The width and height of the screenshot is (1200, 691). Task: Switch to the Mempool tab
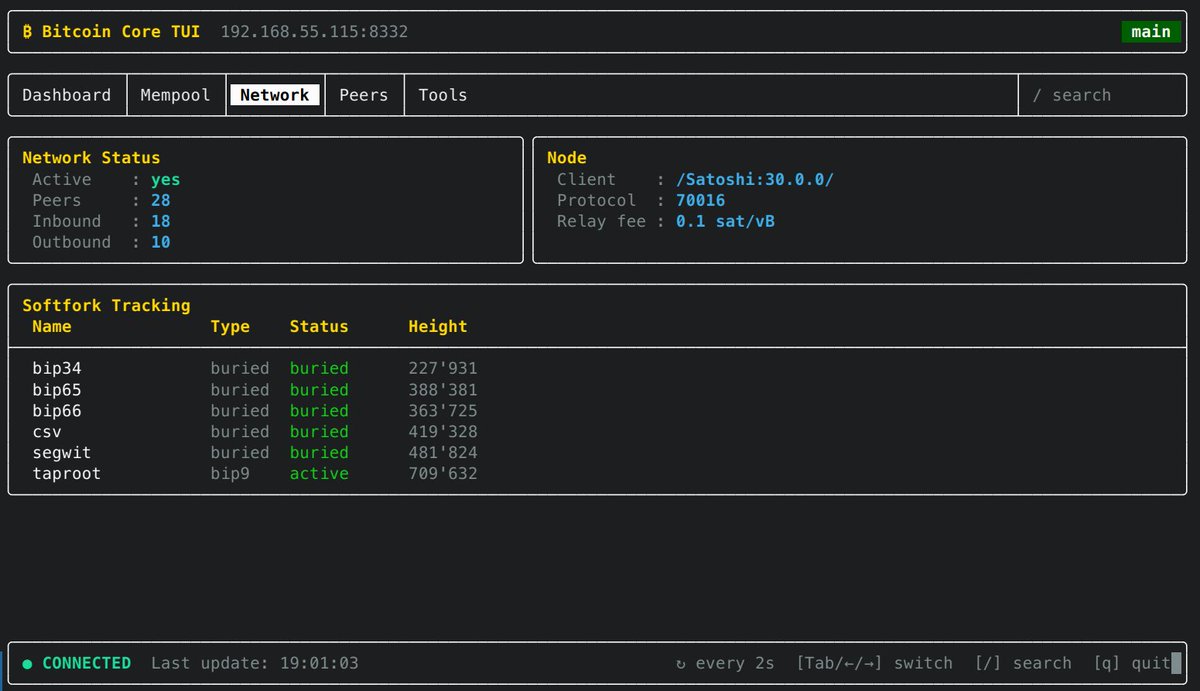click(x=176, y=95)
